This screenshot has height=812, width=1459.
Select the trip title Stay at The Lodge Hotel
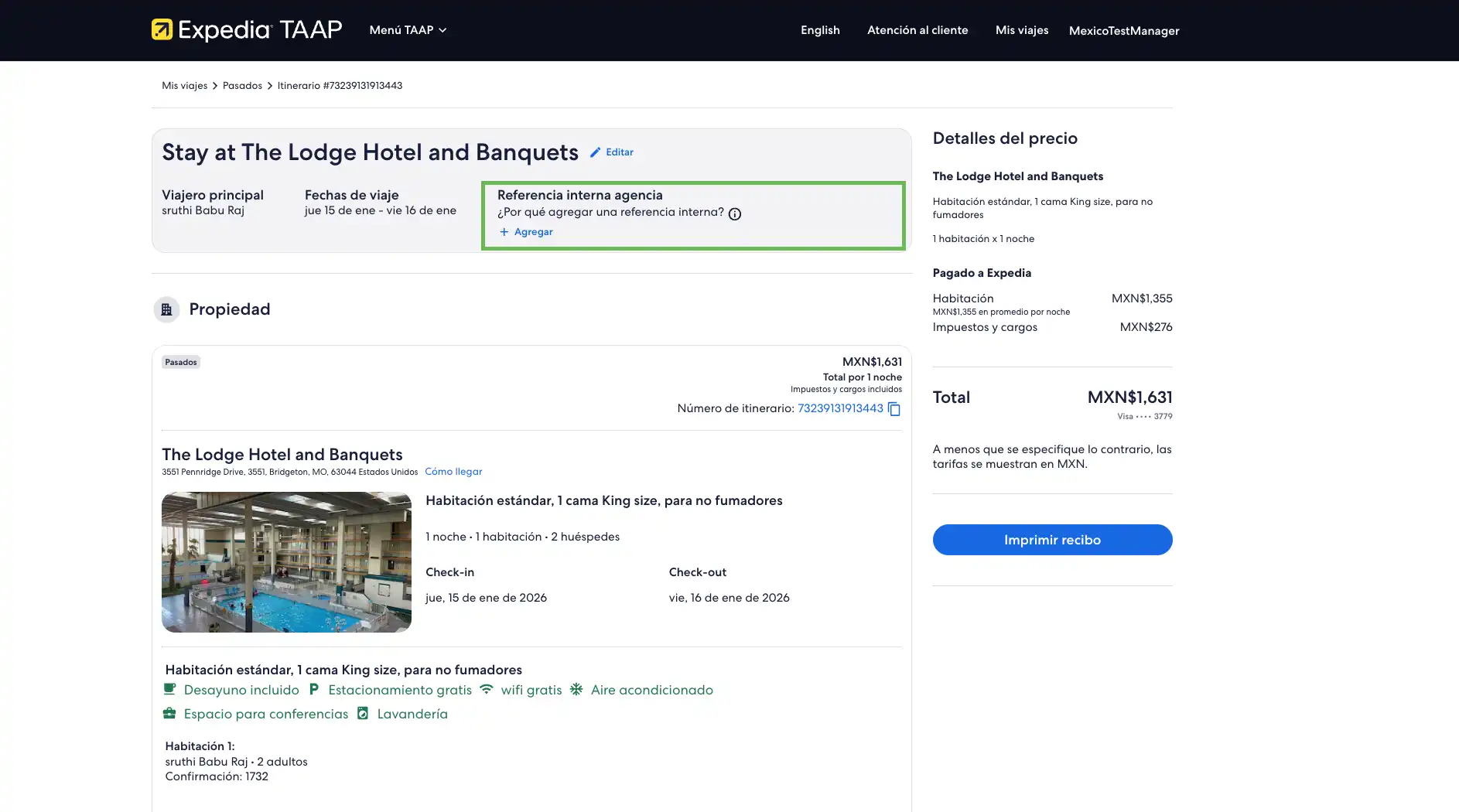click(370, 152)
